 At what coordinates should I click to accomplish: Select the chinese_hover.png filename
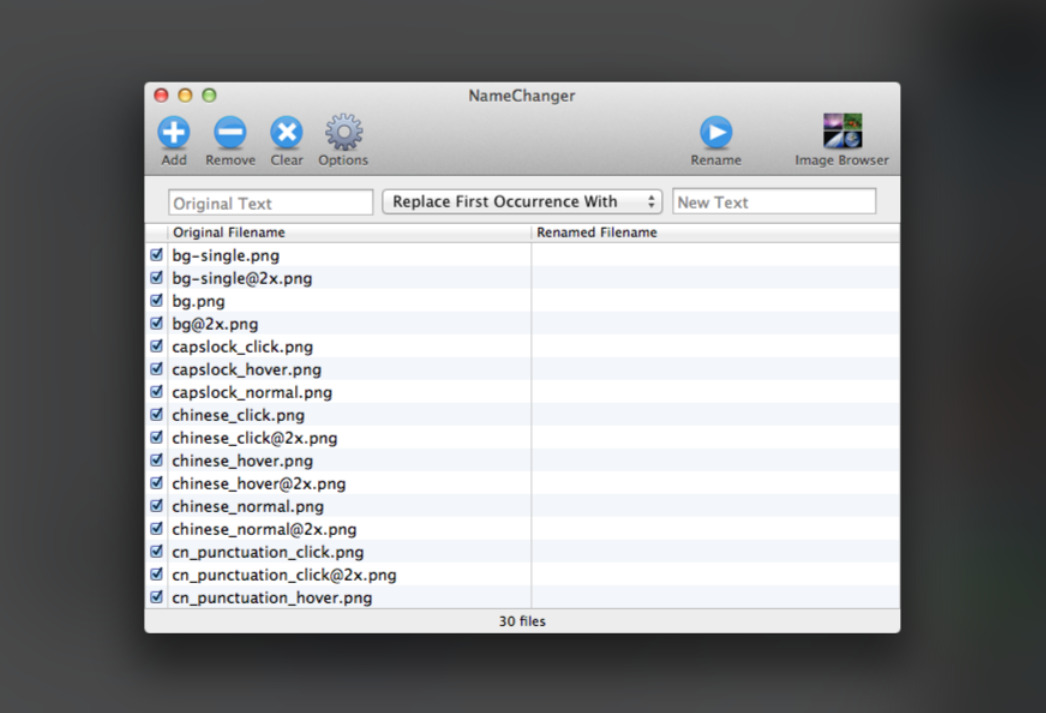point(242,461)
